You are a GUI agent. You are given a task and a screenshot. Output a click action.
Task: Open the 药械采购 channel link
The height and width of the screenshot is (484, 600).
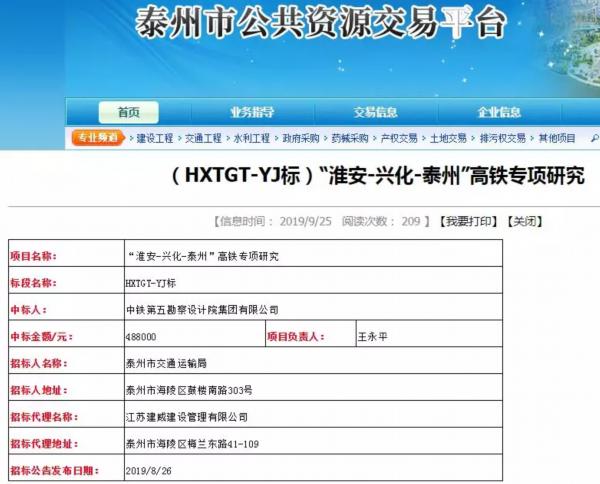point(350,138)
